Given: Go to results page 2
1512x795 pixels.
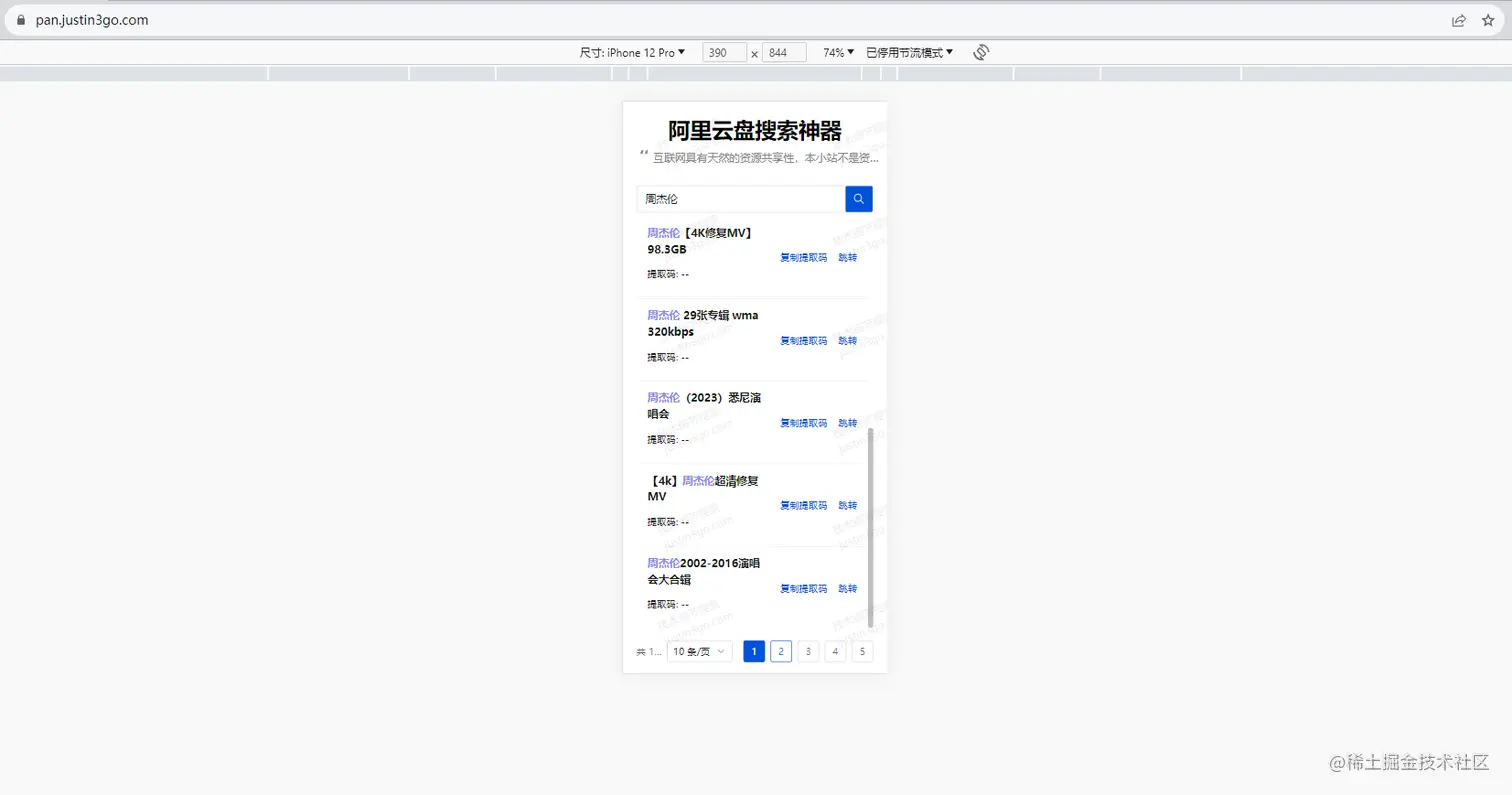Looking at the screenshot, I should coord(781,651).
